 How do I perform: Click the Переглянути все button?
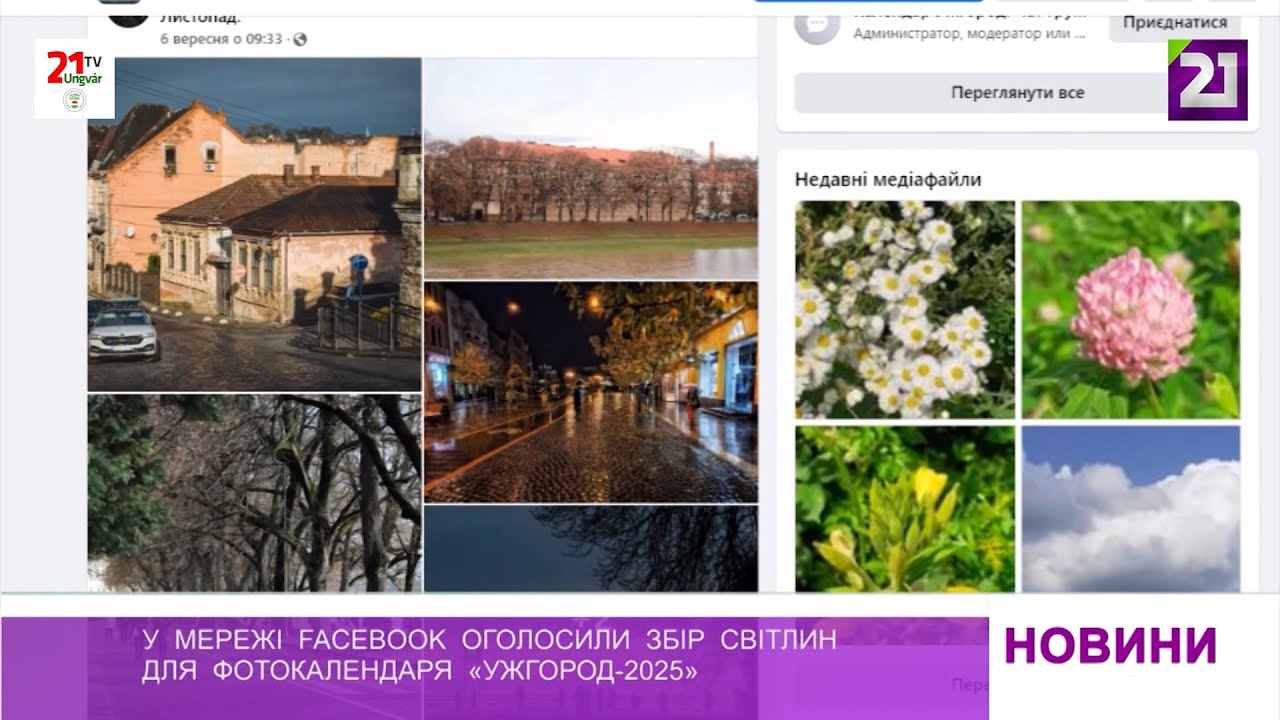click(1017, 93)
